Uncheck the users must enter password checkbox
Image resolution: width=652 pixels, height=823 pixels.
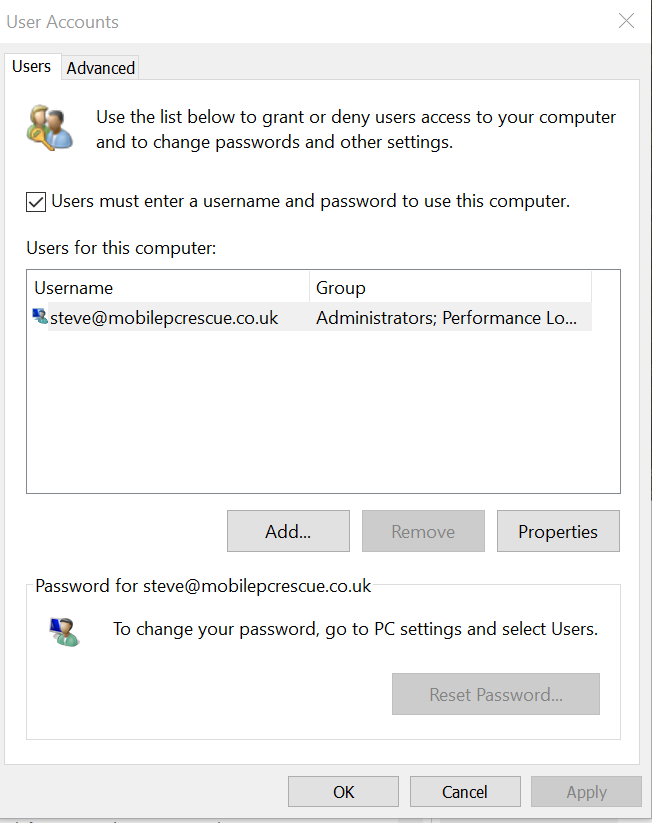36,202
